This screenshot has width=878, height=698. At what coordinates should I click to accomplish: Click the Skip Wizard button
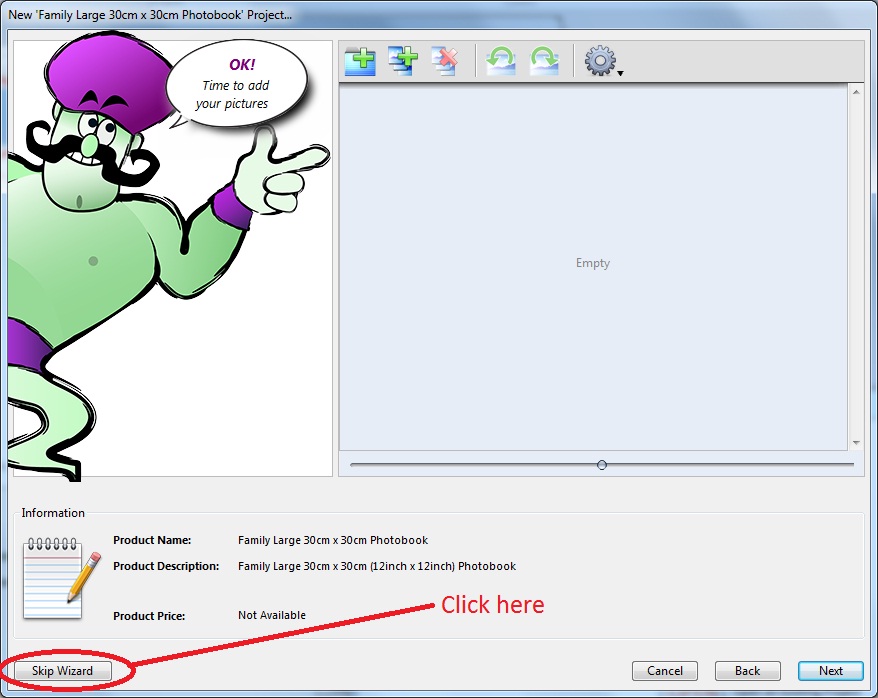pos(63,671)
